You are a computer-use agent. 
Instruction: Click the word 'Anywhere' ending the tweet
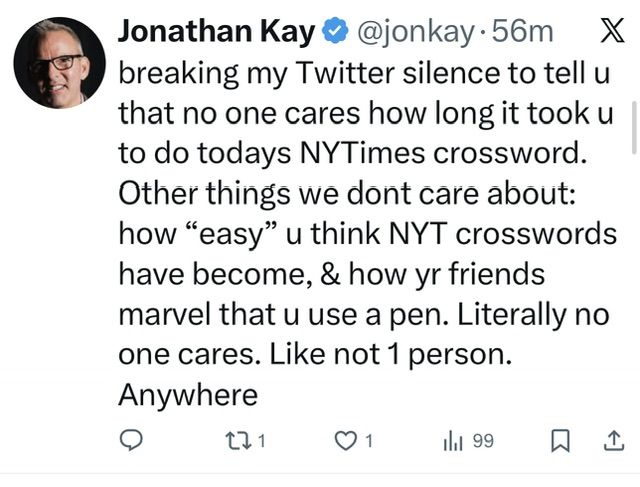pyautogui.click(x=188, y=395)
